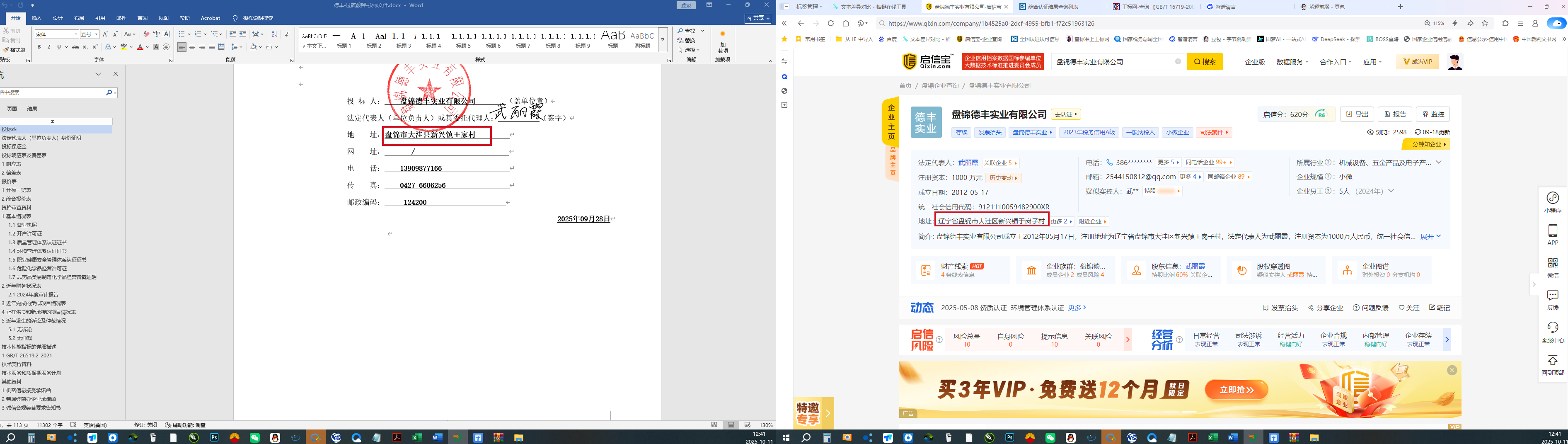
Task: Expand the company intro with 展开
Action: click(x=1430, y=236)
